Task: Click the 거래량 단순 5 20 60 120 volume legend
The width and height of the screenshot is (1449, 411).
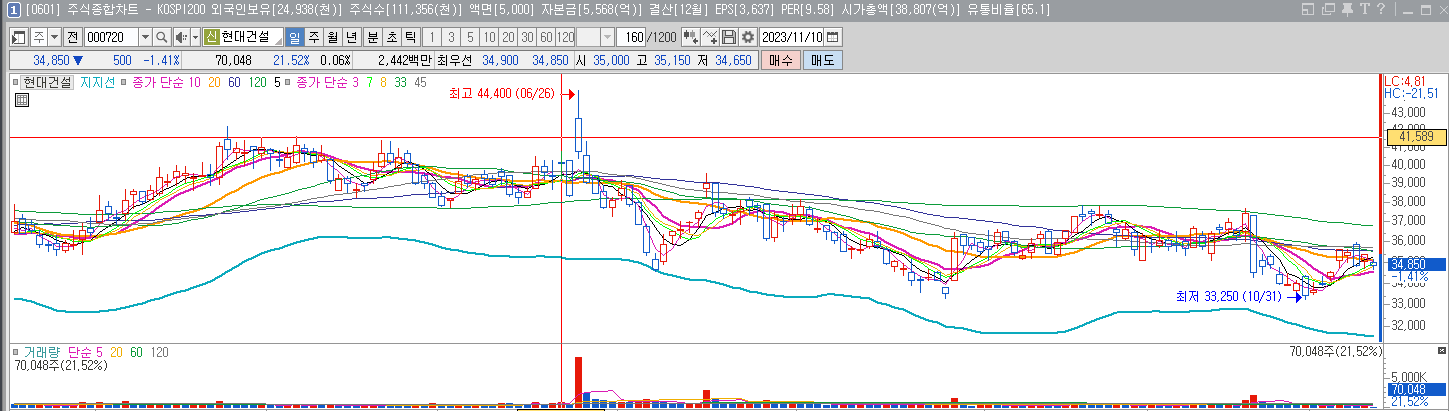Action: point(95,352)
